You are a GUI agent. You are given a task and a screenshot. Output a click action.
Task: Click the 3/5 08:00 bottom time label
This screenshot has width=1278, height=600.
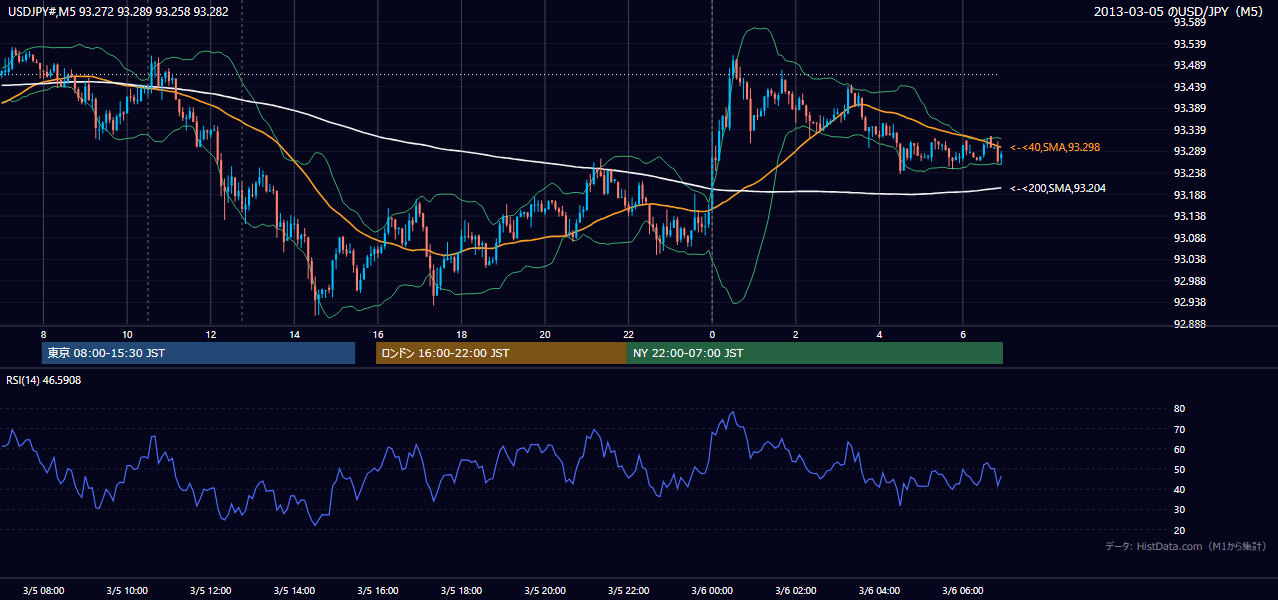[x=43, y=591]
